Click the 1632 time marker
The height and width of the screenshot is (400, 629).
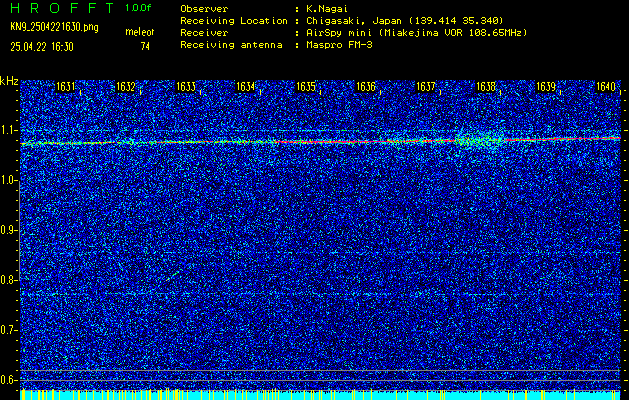[x=126, y=87]
